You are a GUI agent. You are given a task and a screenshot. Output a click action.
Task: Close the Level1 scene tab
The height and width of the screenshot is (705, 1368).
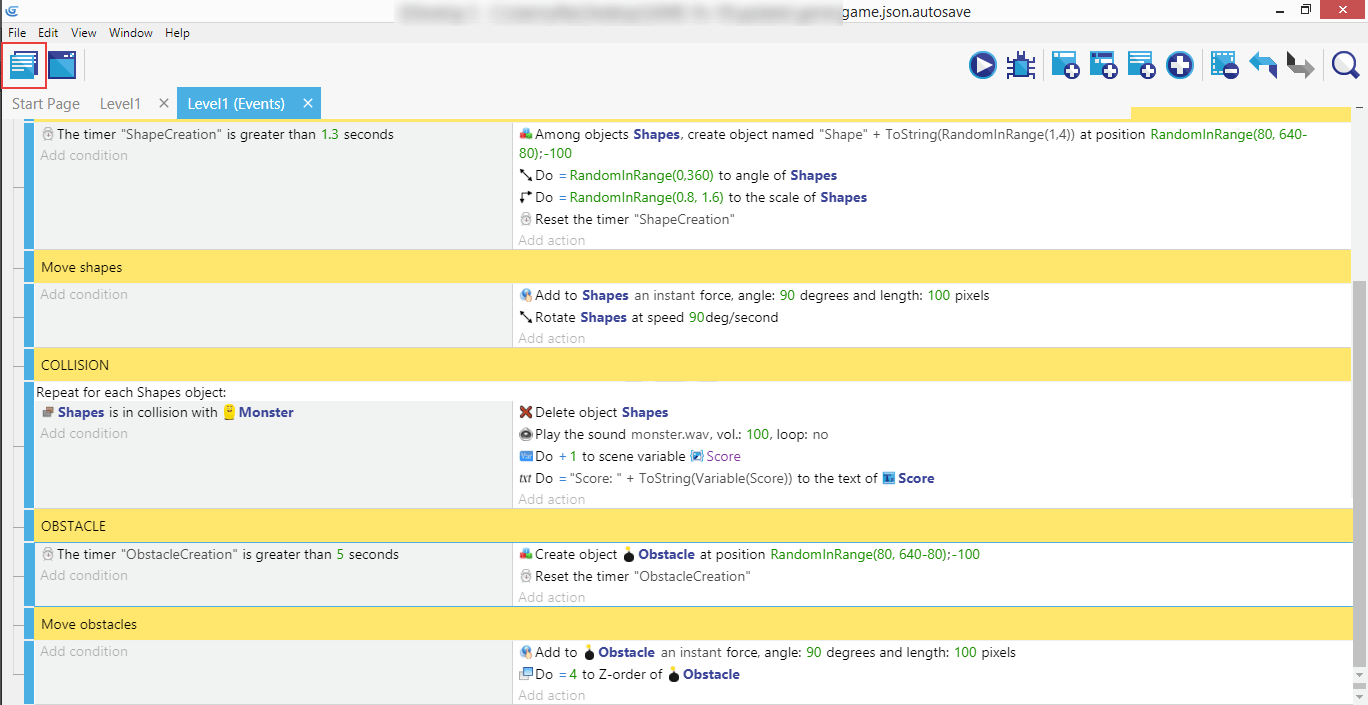point(164,103)
